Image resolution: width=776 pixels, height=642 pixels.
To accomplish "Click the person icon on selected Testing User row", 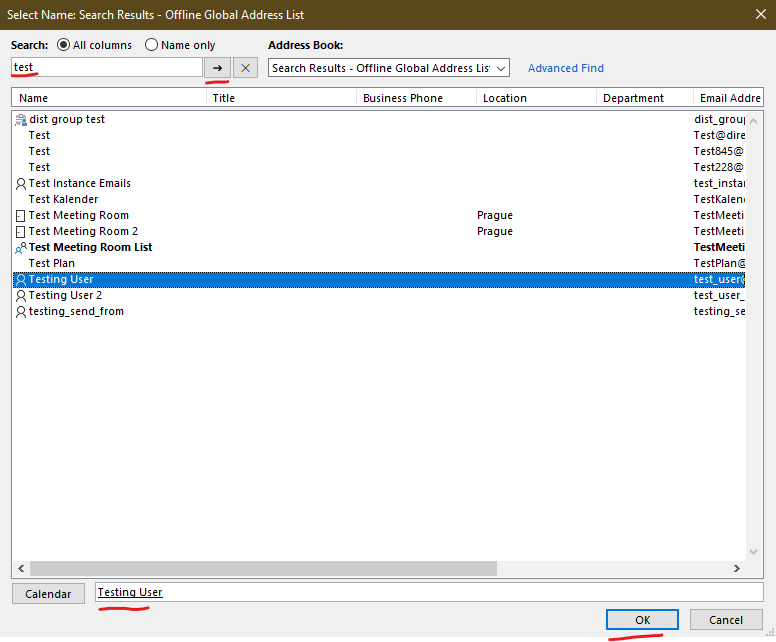I will tap(21, 280).
